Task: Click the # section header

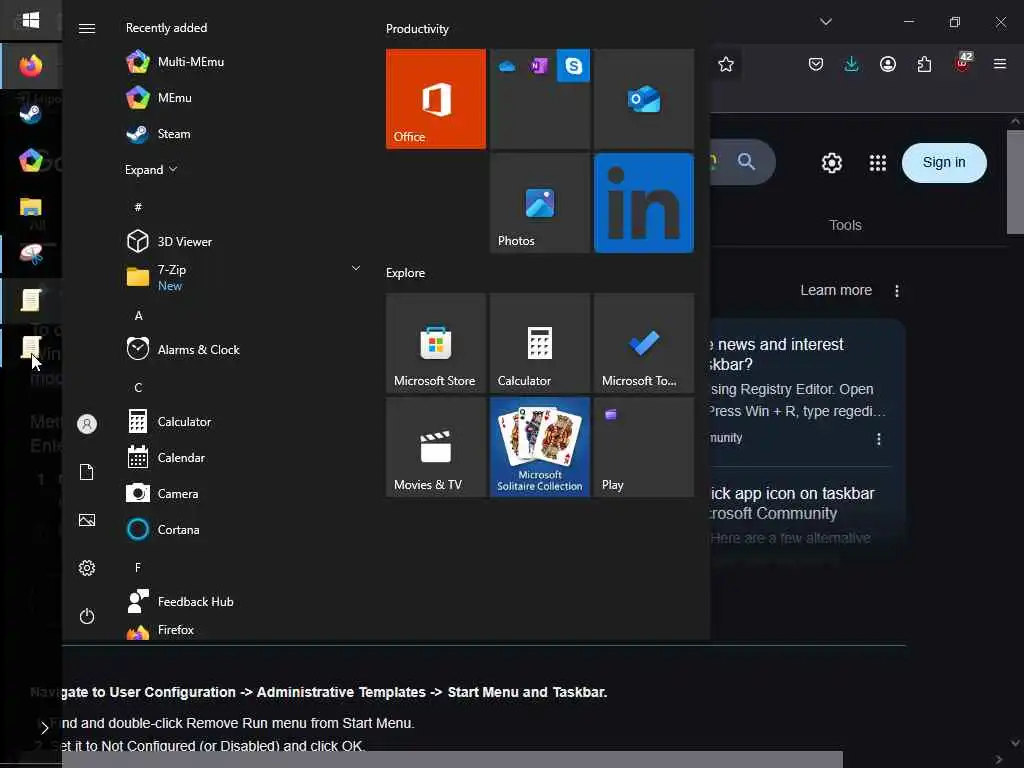Action: (x=138, y=208)
